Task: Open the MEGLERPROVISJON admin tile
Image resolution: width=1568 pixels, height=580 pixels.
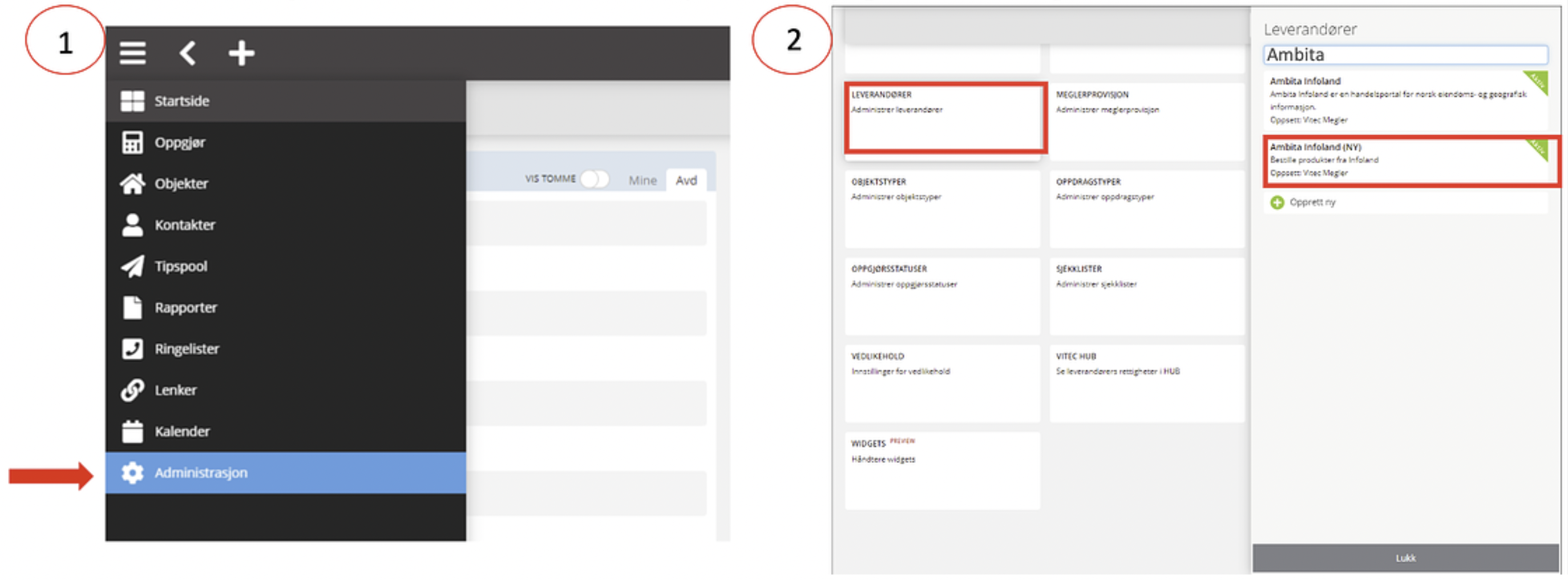Action: point(1147,122)
